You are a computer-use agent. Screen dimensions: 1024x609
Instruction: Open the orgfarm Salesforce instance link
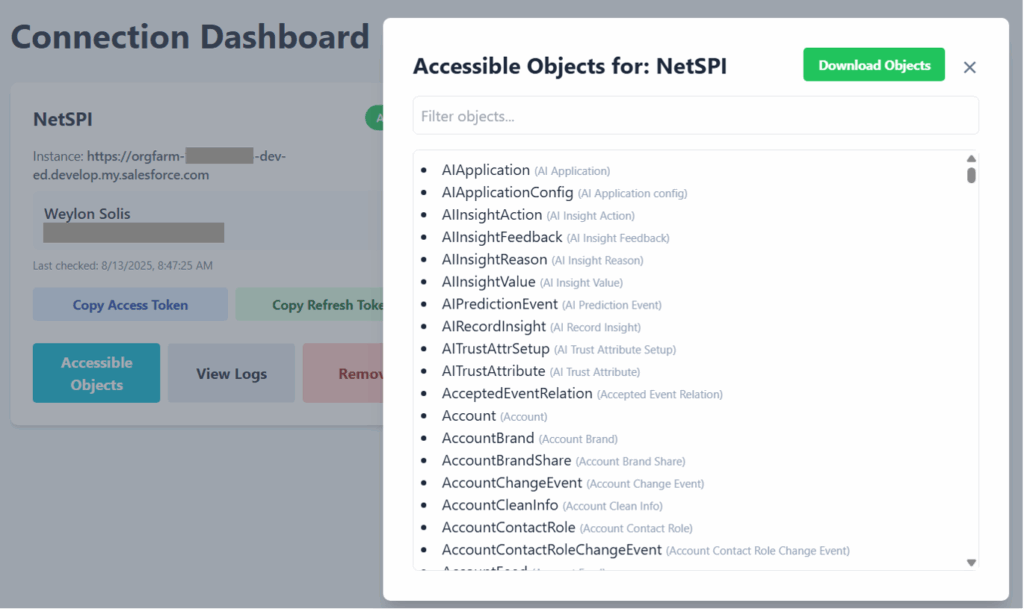[159, 165]
